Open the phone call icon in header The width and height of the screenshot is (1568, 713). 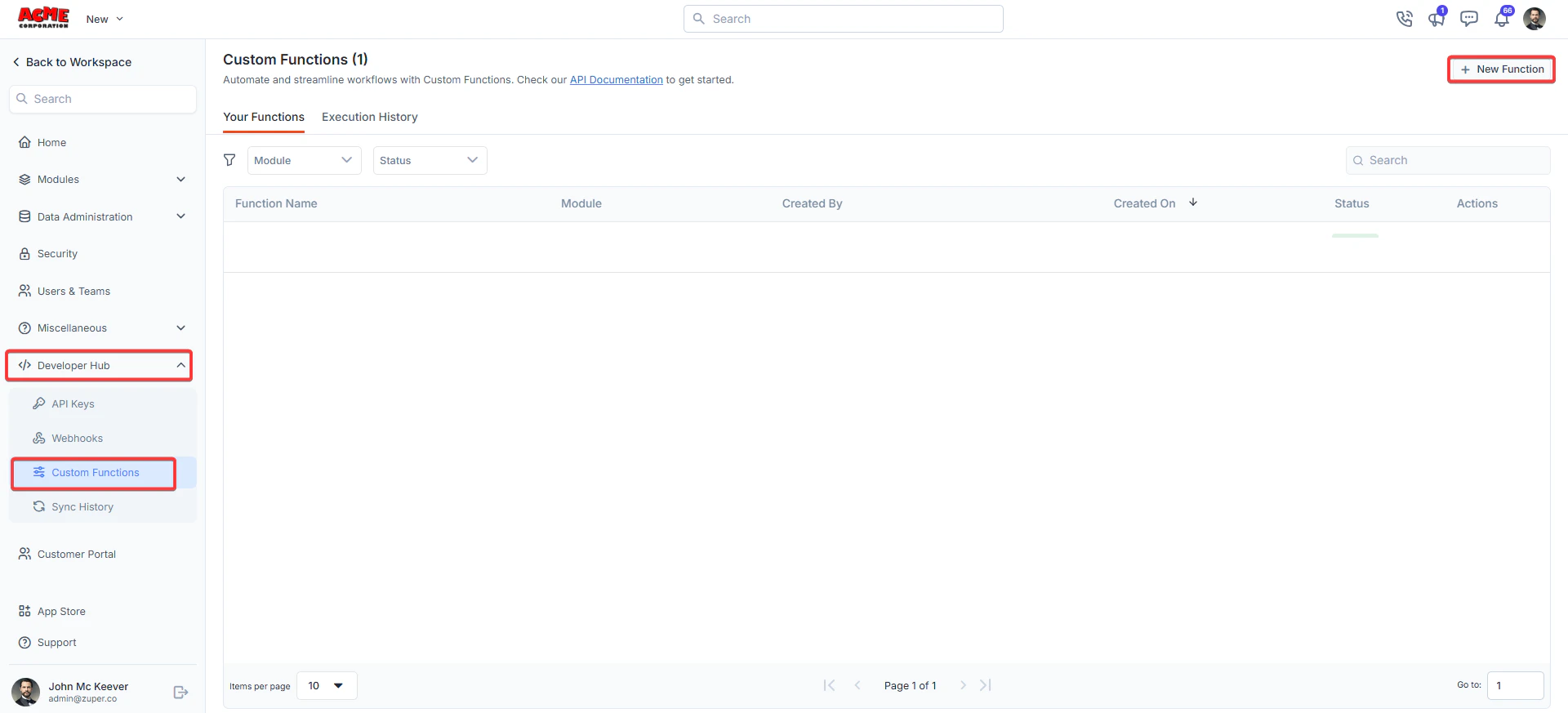(x=1404, y=19)
